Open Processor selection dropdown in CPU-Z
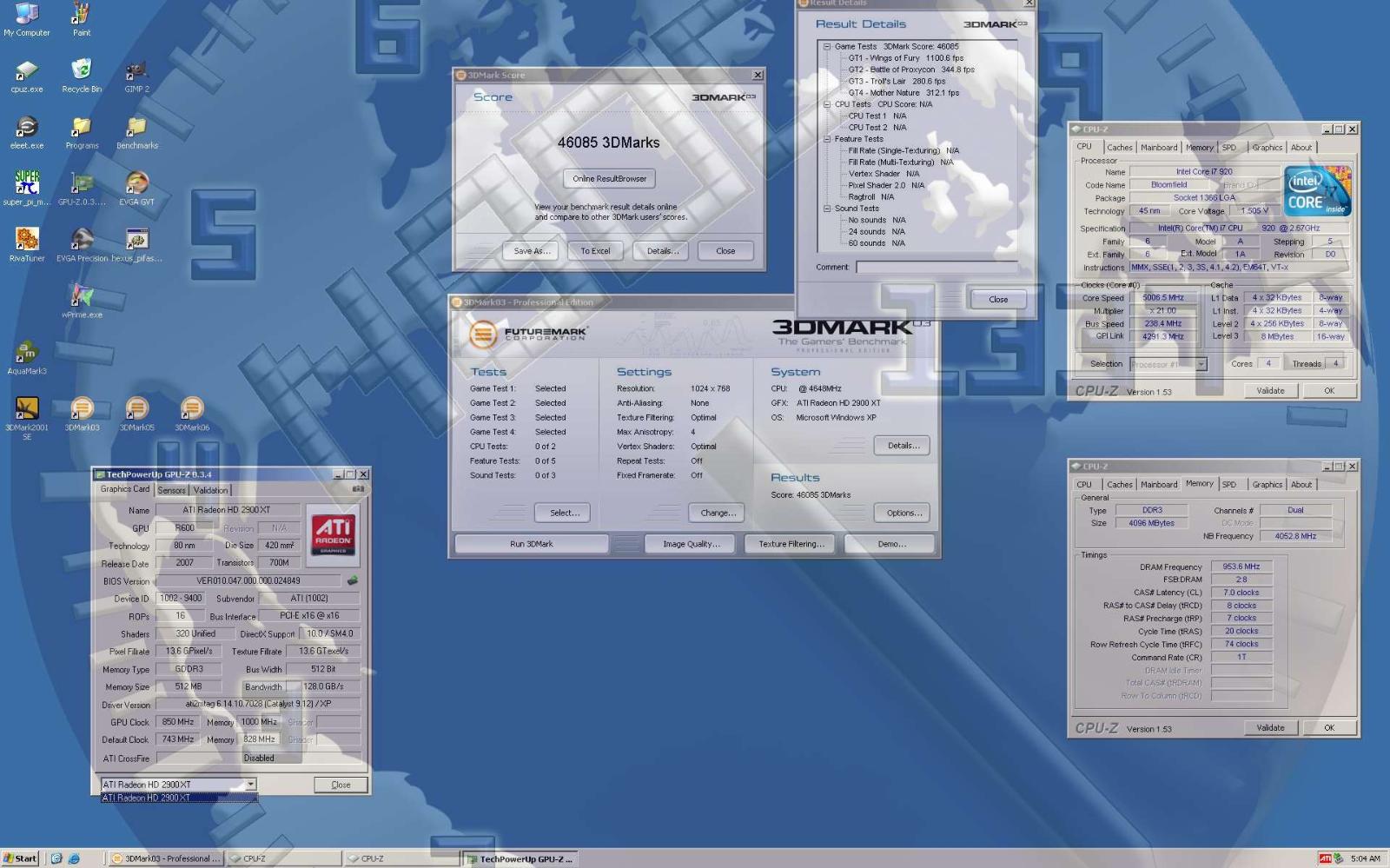 click(1201, 364)
